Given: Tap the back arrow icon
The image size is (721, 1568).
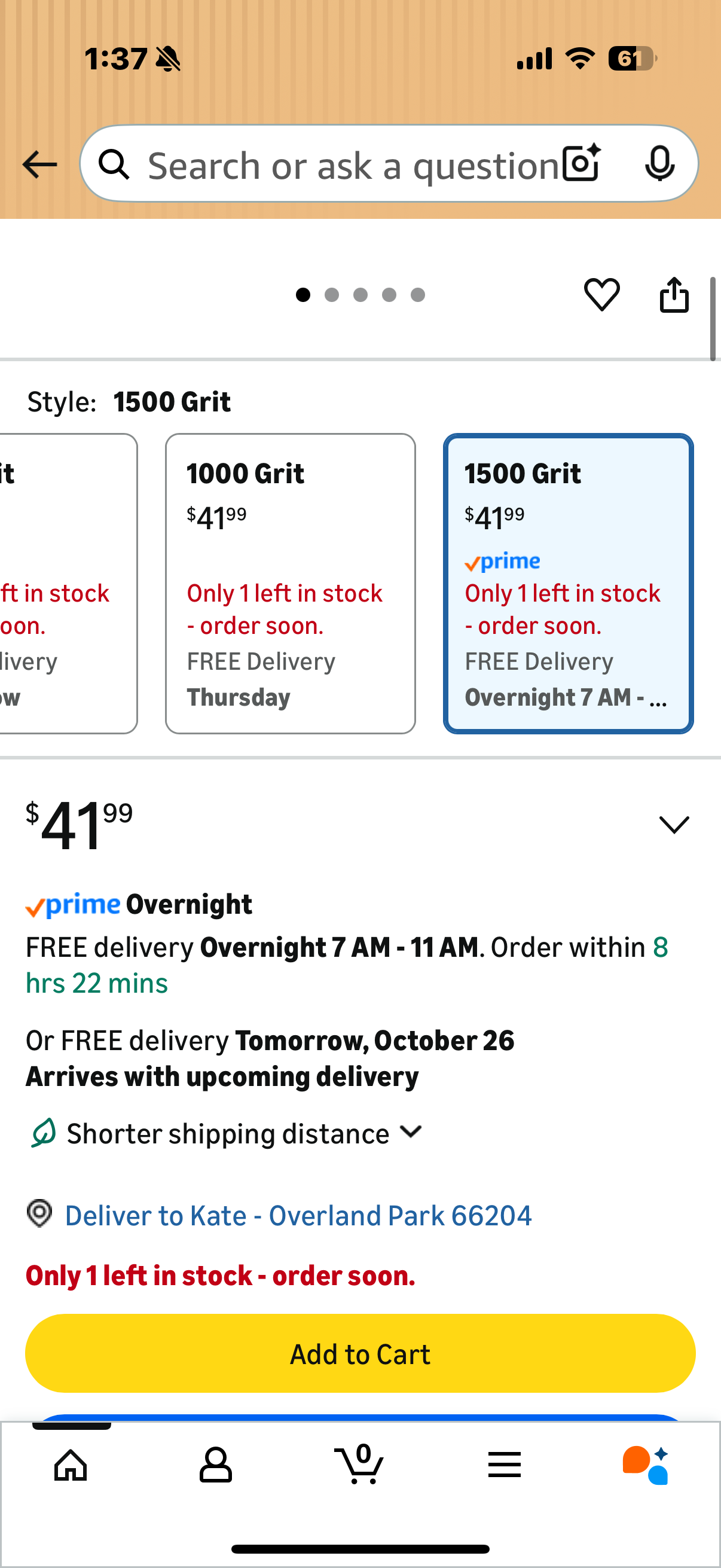Looking at the screenshot, I should click(x=39, y=164).
